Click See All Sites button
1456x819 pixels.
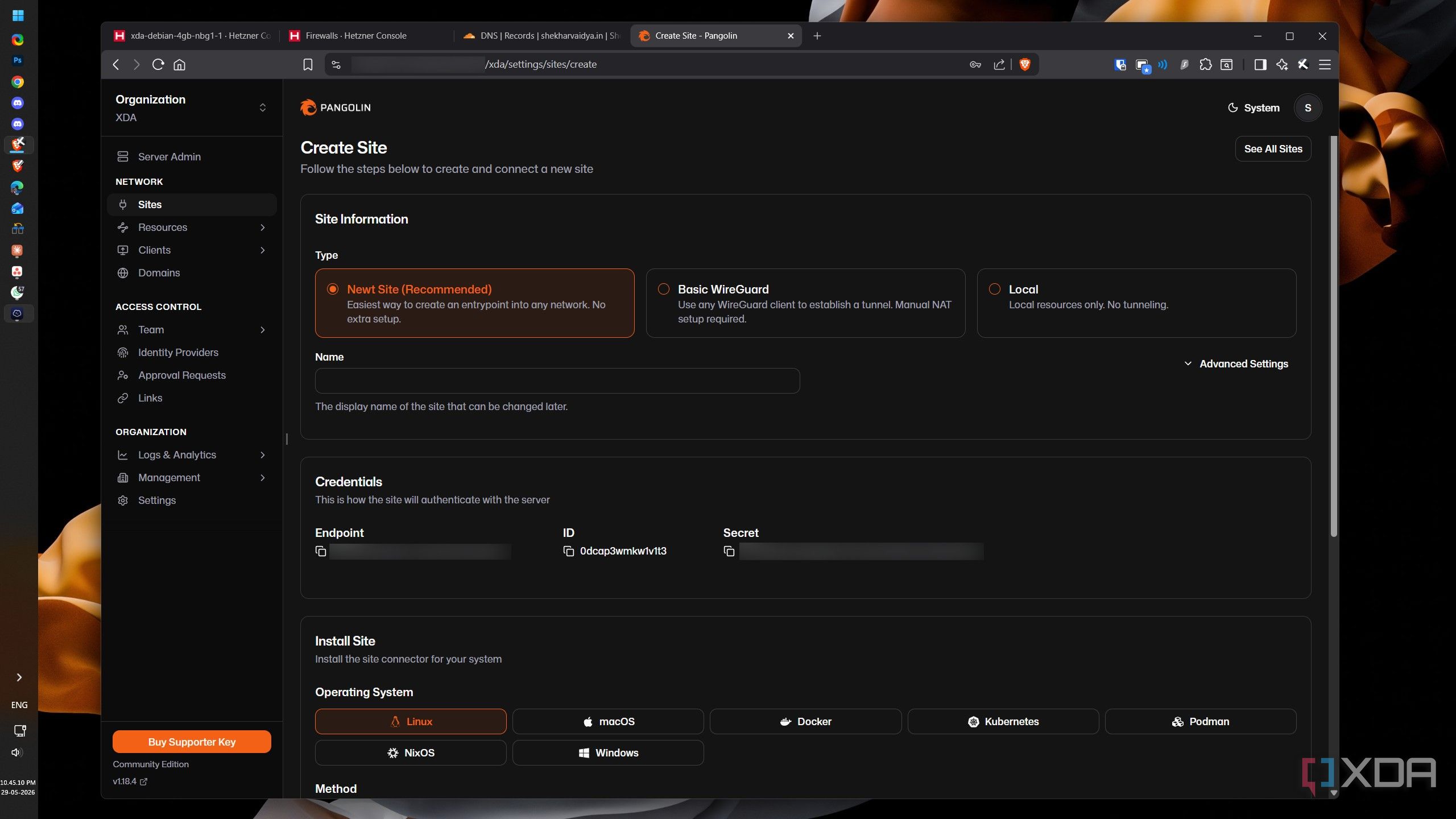(x=1273, y=149)
